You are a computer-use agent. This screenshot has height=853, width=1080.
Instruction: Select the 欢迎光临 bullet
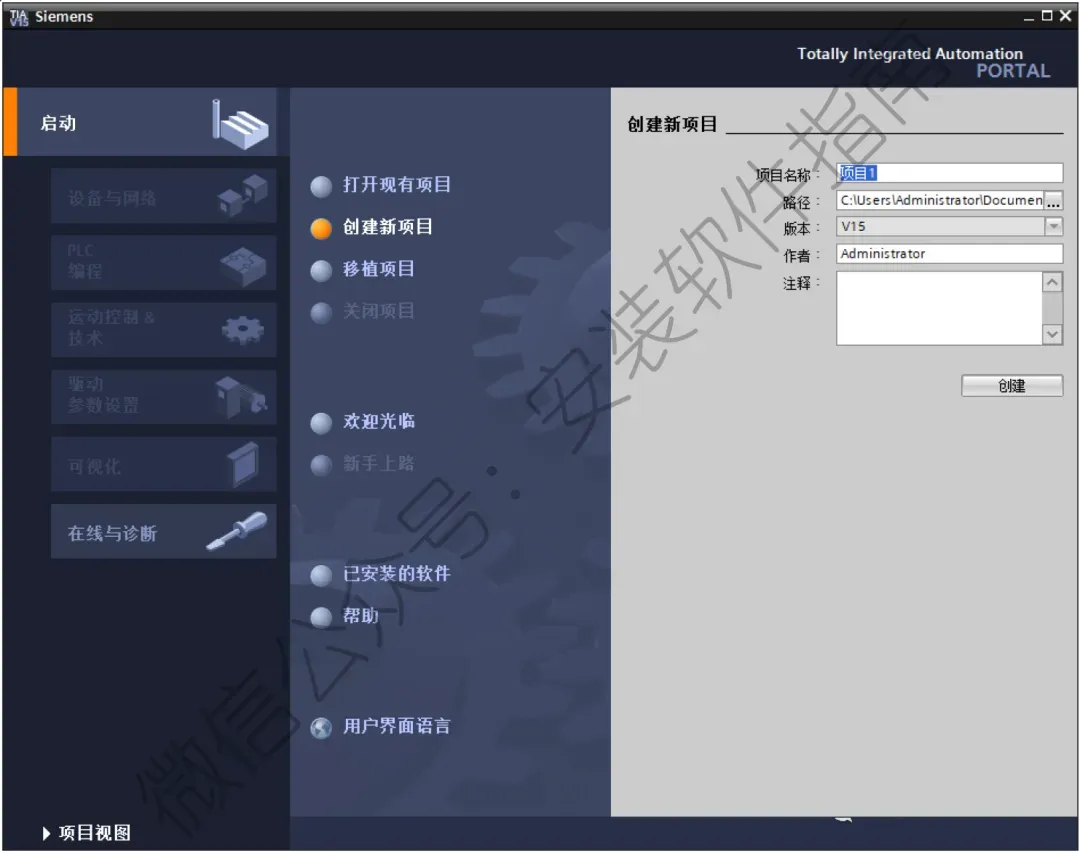[x=321, y=423]
